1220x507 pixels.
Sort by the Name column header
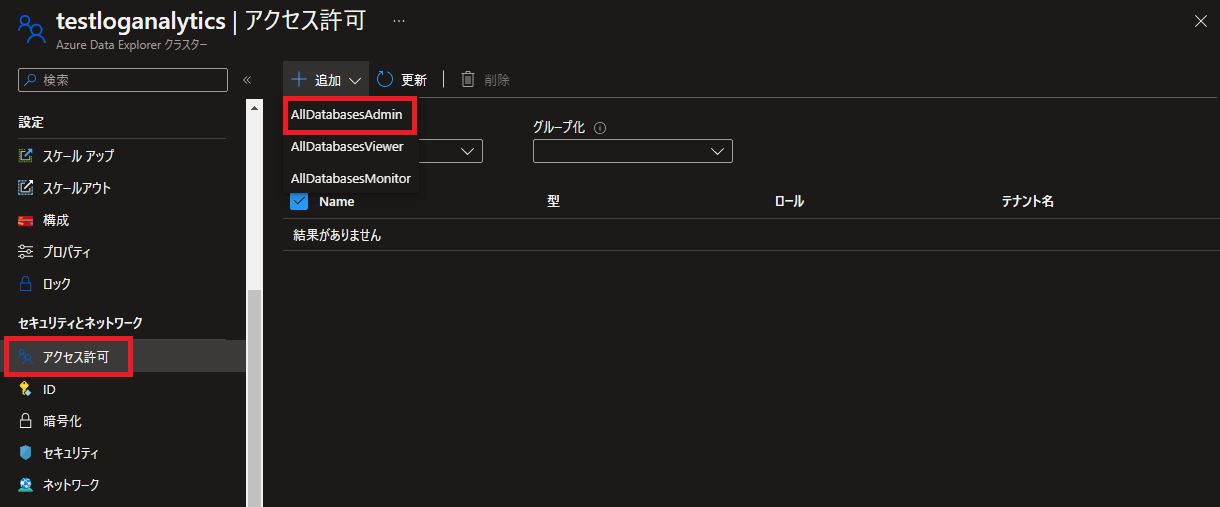click(x=336, y=201)
